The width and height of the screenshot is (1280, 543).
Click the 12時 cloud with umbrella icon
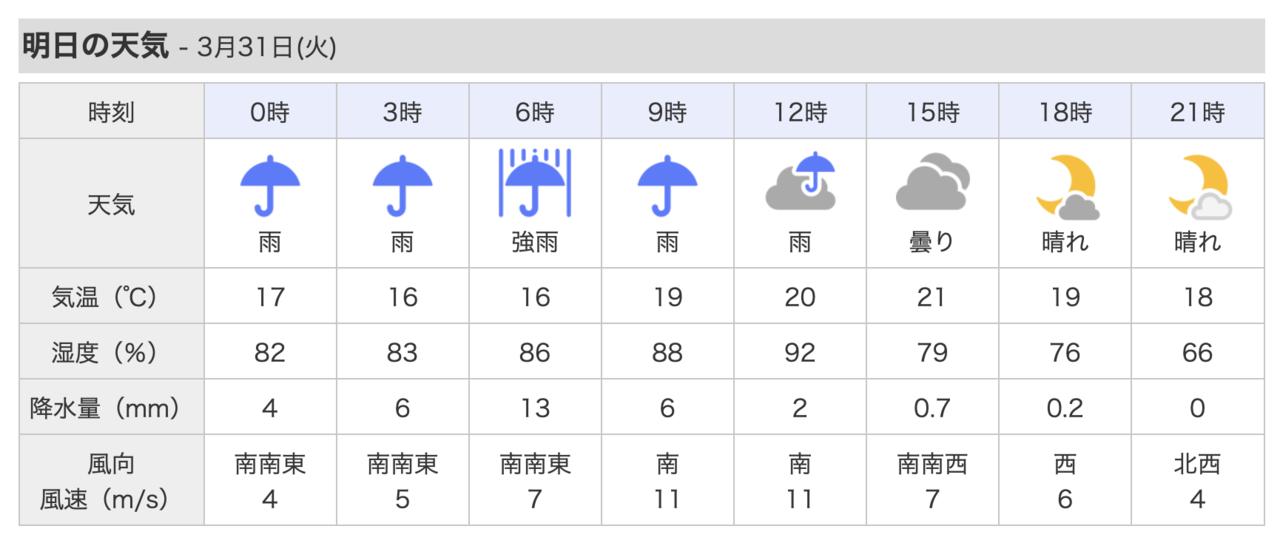click(800, 182)
